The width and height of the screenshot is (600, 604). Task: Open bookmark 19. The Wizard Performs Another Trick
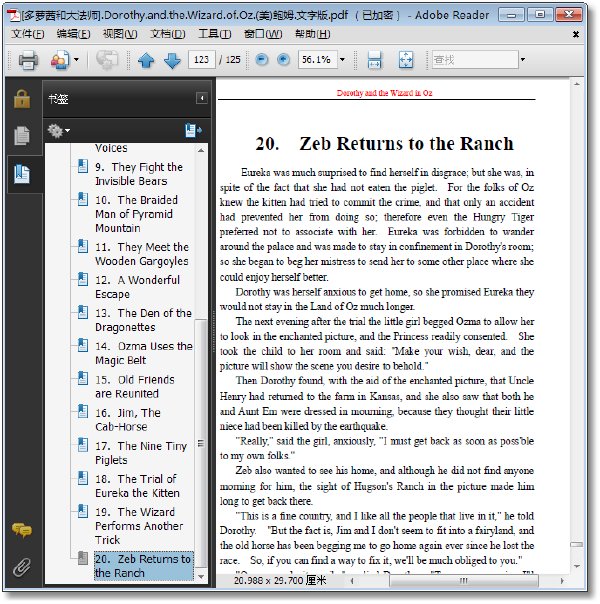click(139, 526)
